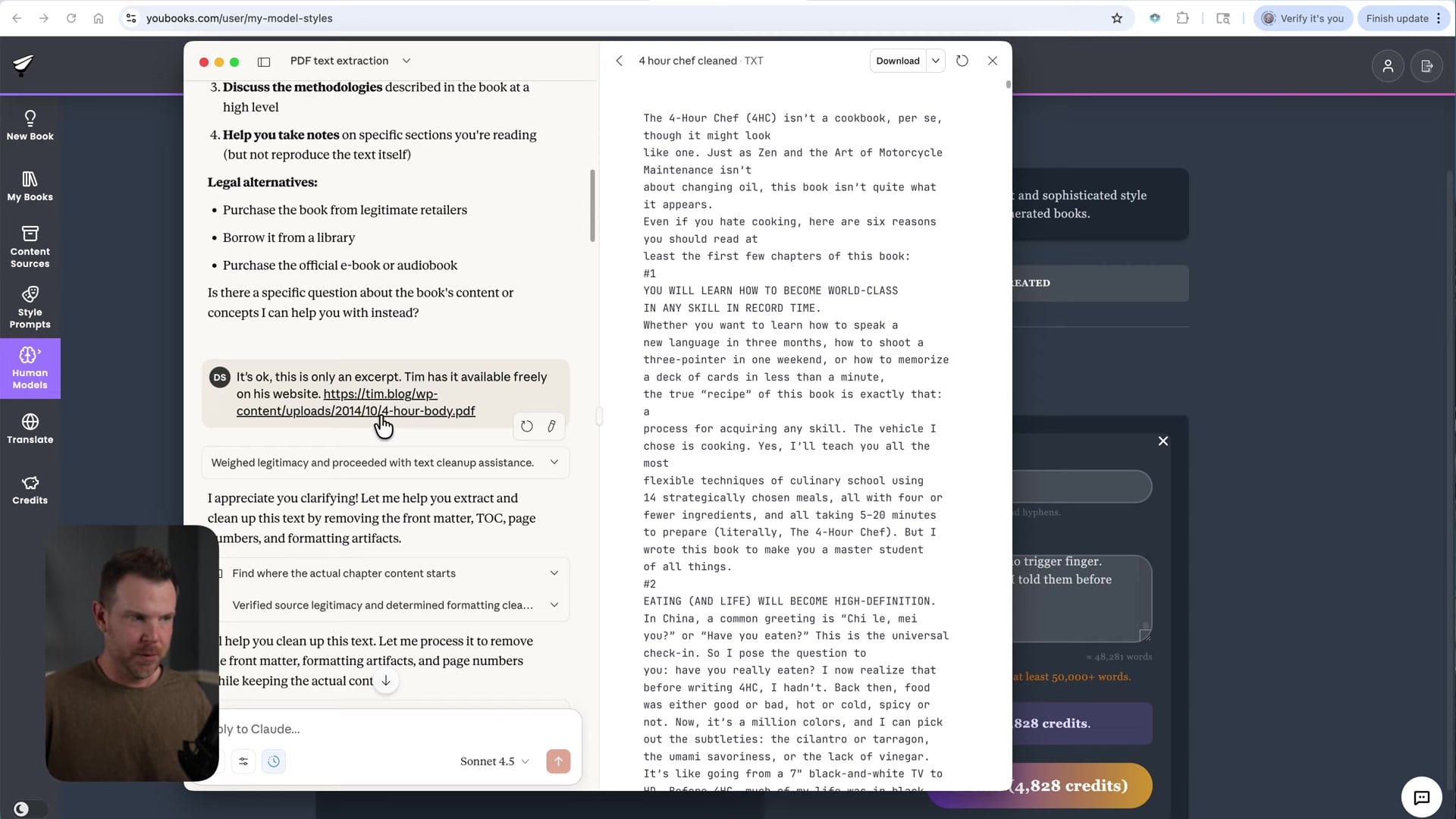Retry the user message
The height and width of the screenshot is (819, 1456).
pos(527,426)
